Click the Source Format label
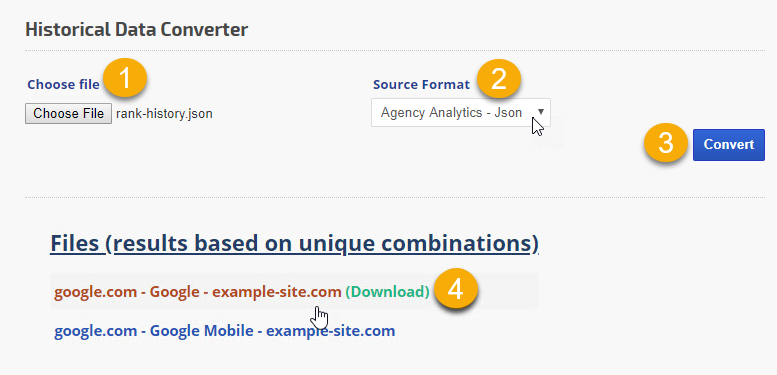Screen dimensions: 777x375 421,85
